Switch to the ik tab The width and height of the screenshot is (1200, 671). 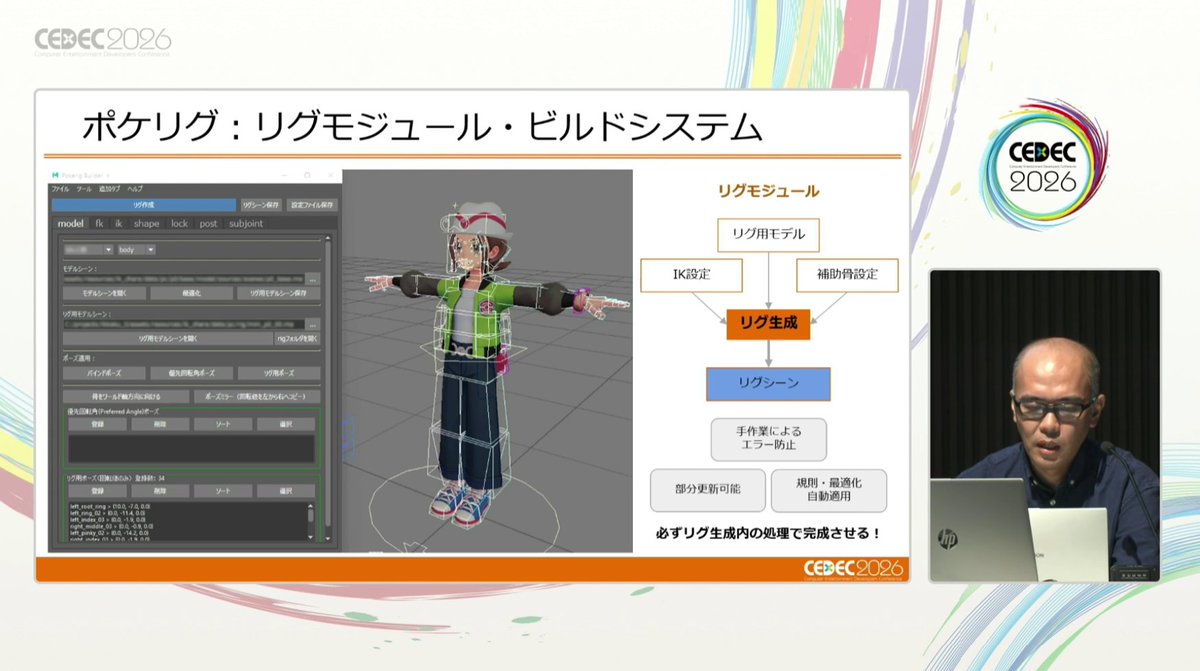coord(118,224)
